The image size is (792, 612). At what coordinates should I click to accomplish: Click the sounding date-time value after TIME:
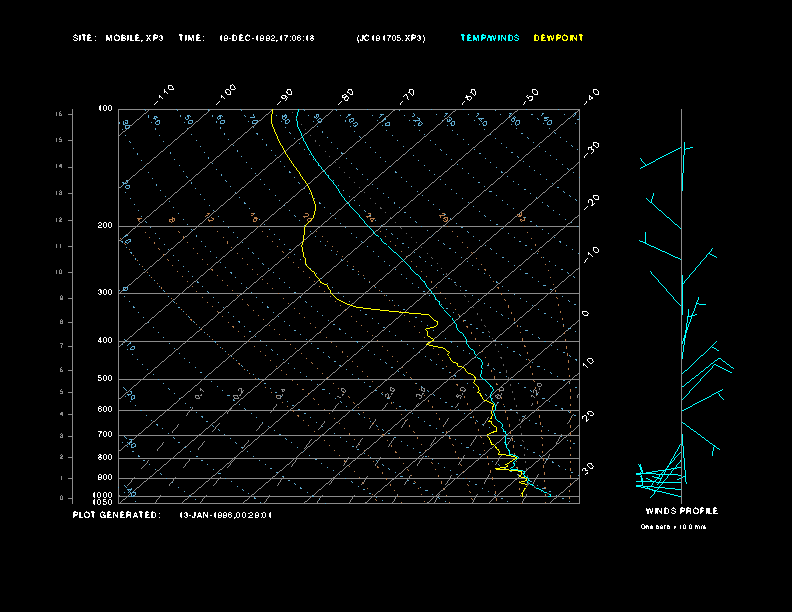pyautogui.click(x=267, y=38)
